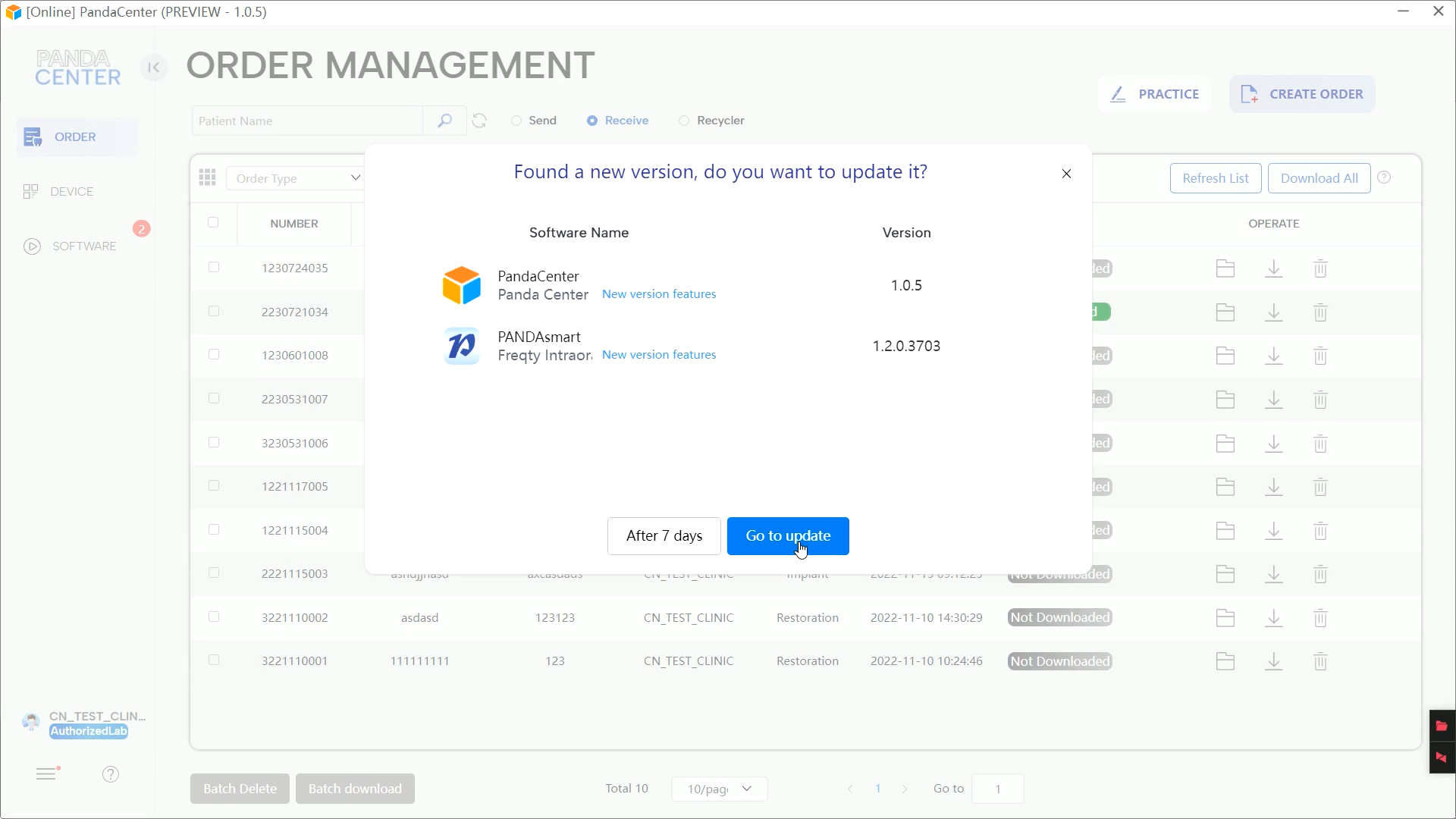The width and height of the screenshot is (1456, 819).
Task: Click the grid view icon in the table toolbar
Action: click(208, 177)
